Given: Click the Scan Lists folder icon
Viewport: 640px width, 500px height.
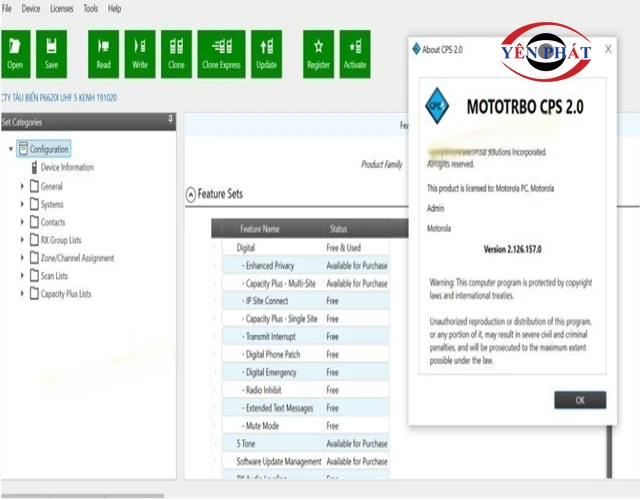Looking at the screenshot, I should tap(34, 276).
